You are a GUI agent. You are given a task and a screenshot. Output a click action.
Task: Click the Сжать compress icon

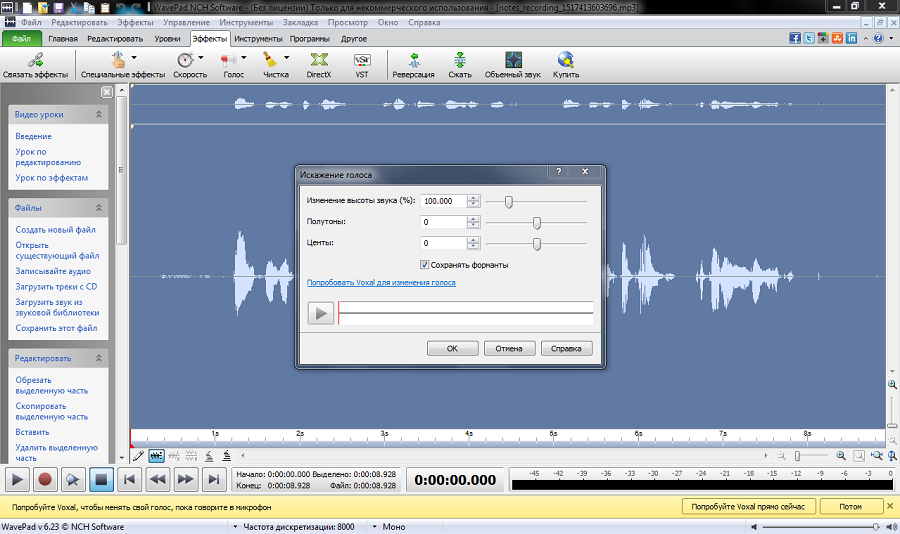(x=460, y=60)
